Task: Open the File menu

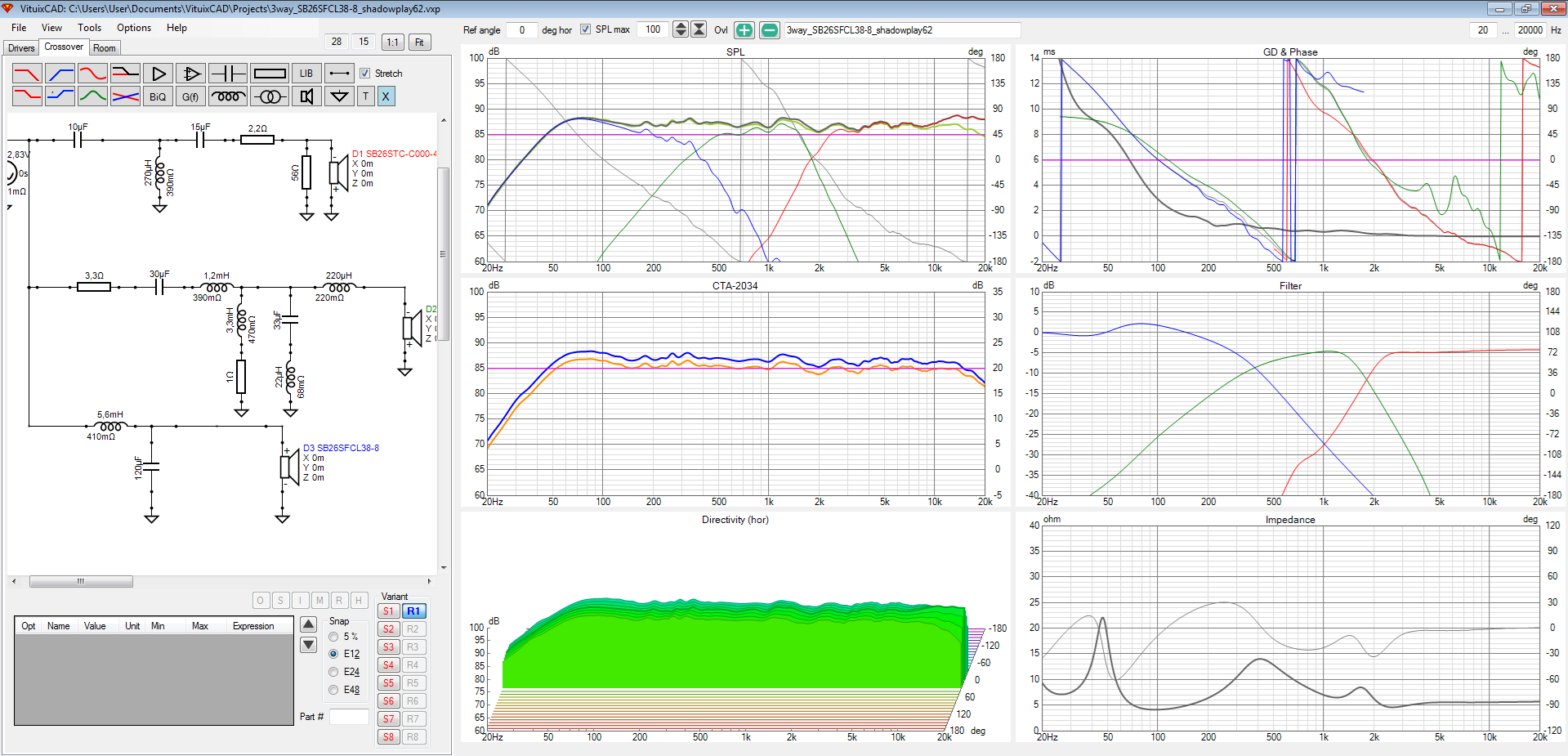Action: 19,28
